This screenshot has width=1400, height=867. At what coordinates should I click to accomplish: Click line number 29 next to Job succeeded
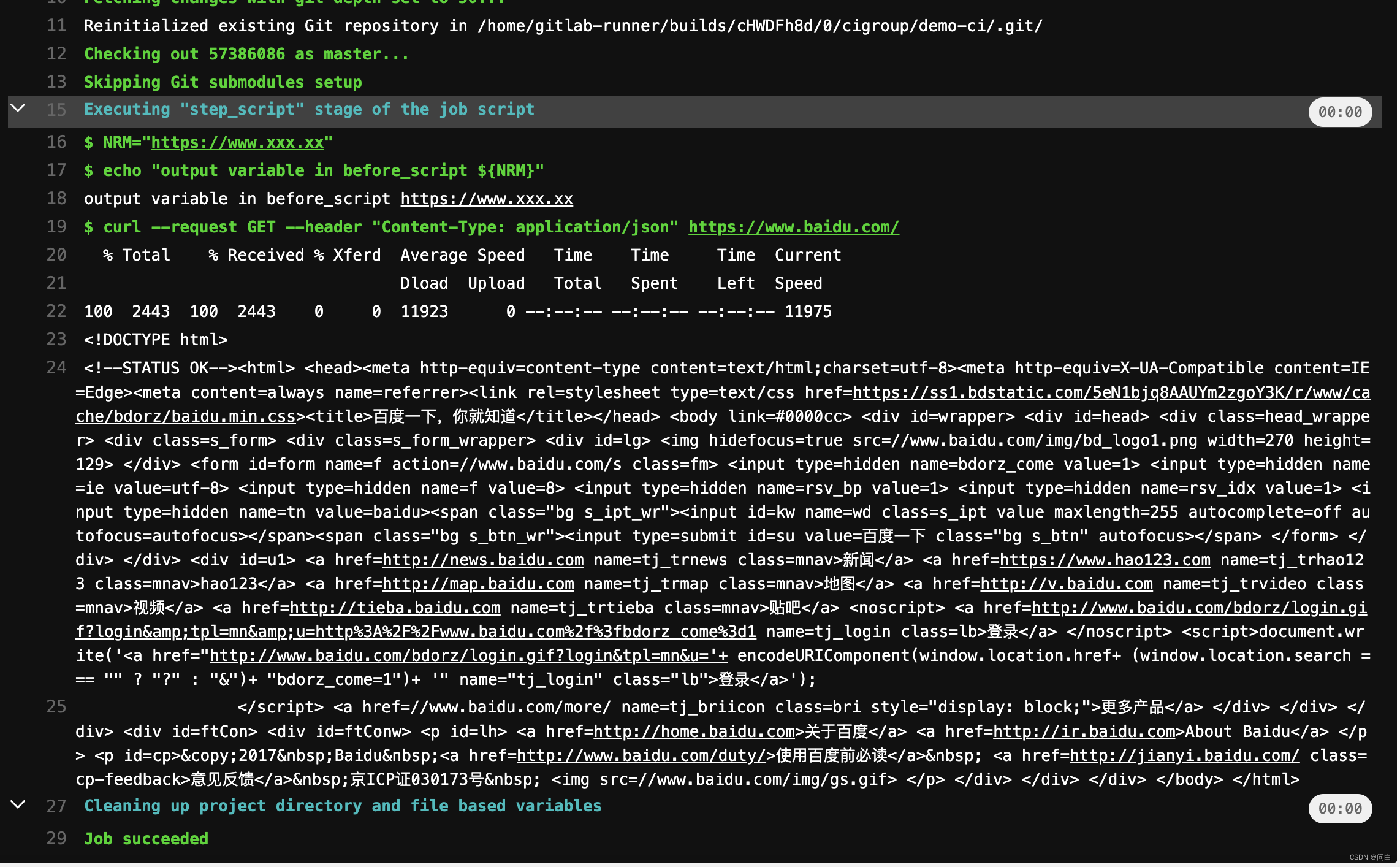click(56, 839)
